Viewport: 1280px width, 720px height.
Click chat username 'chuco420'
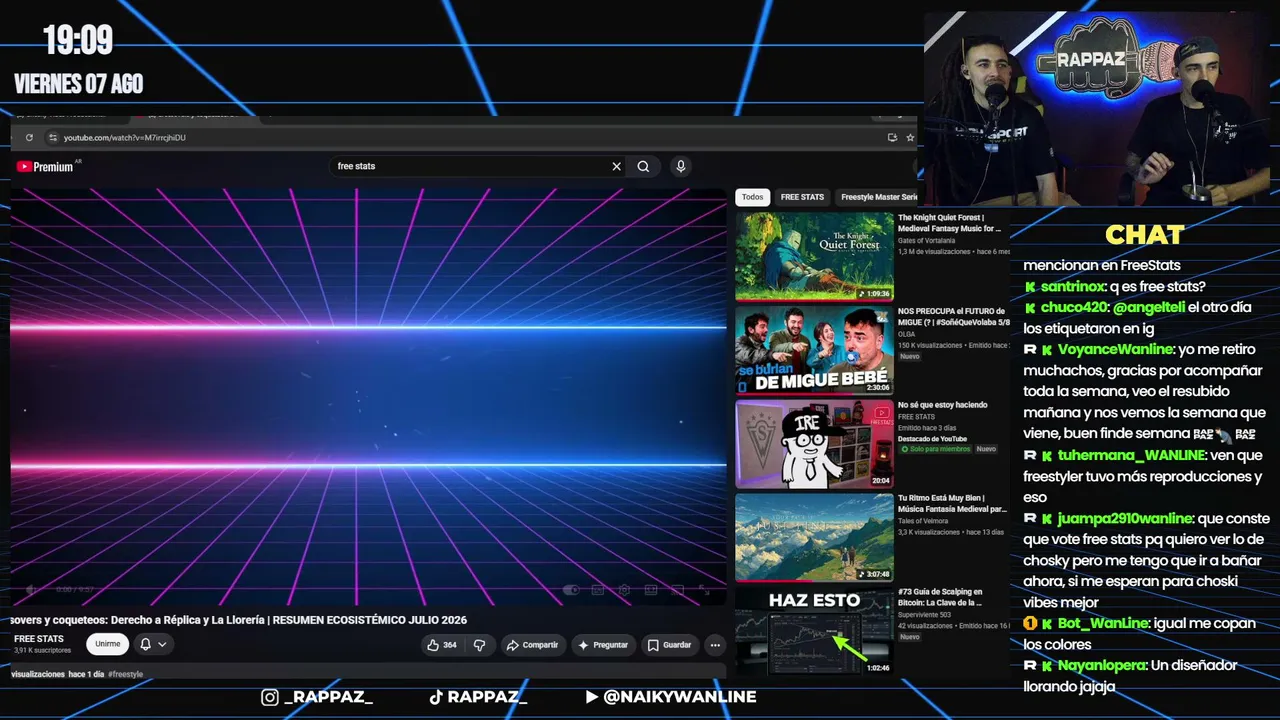point(1073,308)
